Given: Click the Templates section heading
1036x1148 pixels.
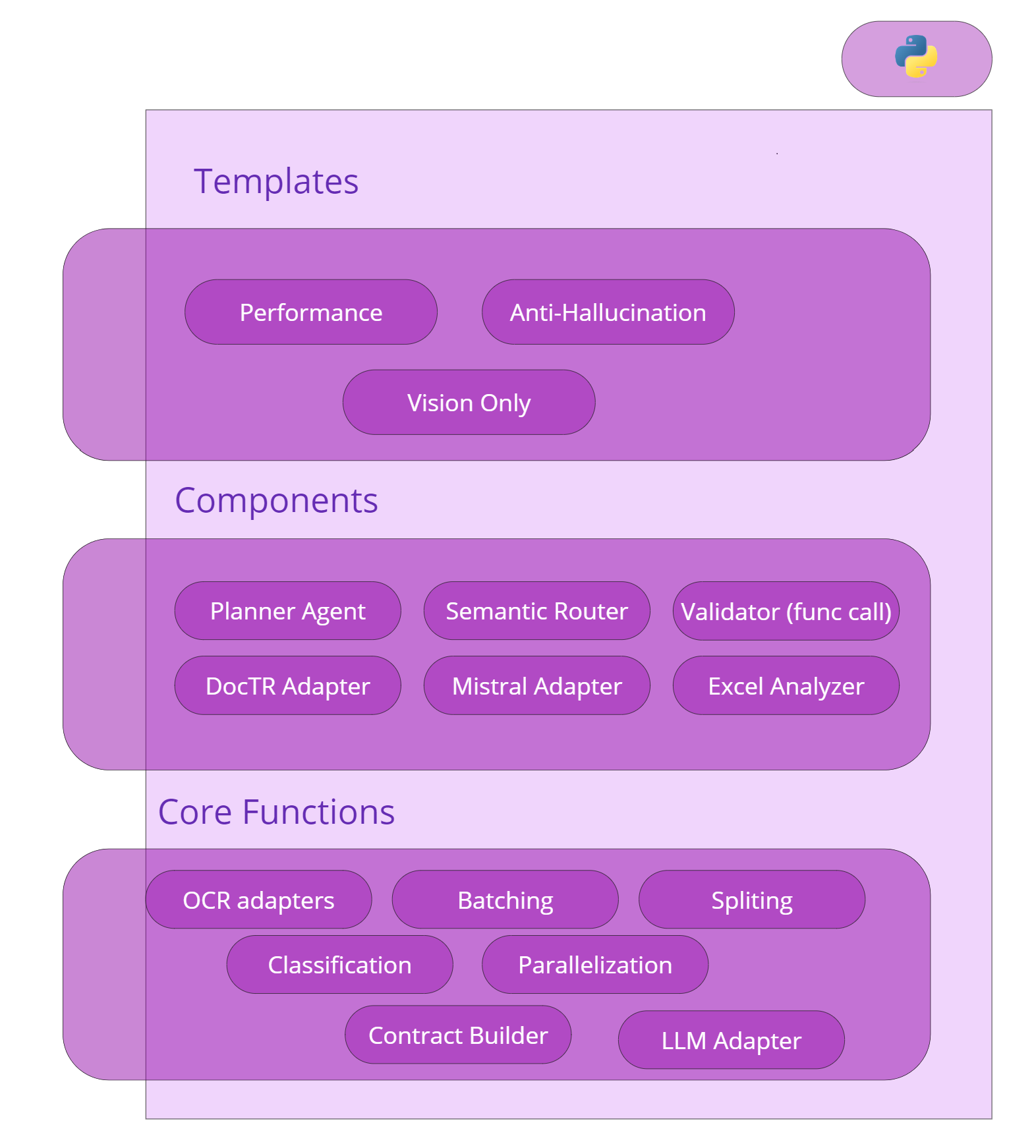Looking at the screenshot, I should [x=276, y=181].
